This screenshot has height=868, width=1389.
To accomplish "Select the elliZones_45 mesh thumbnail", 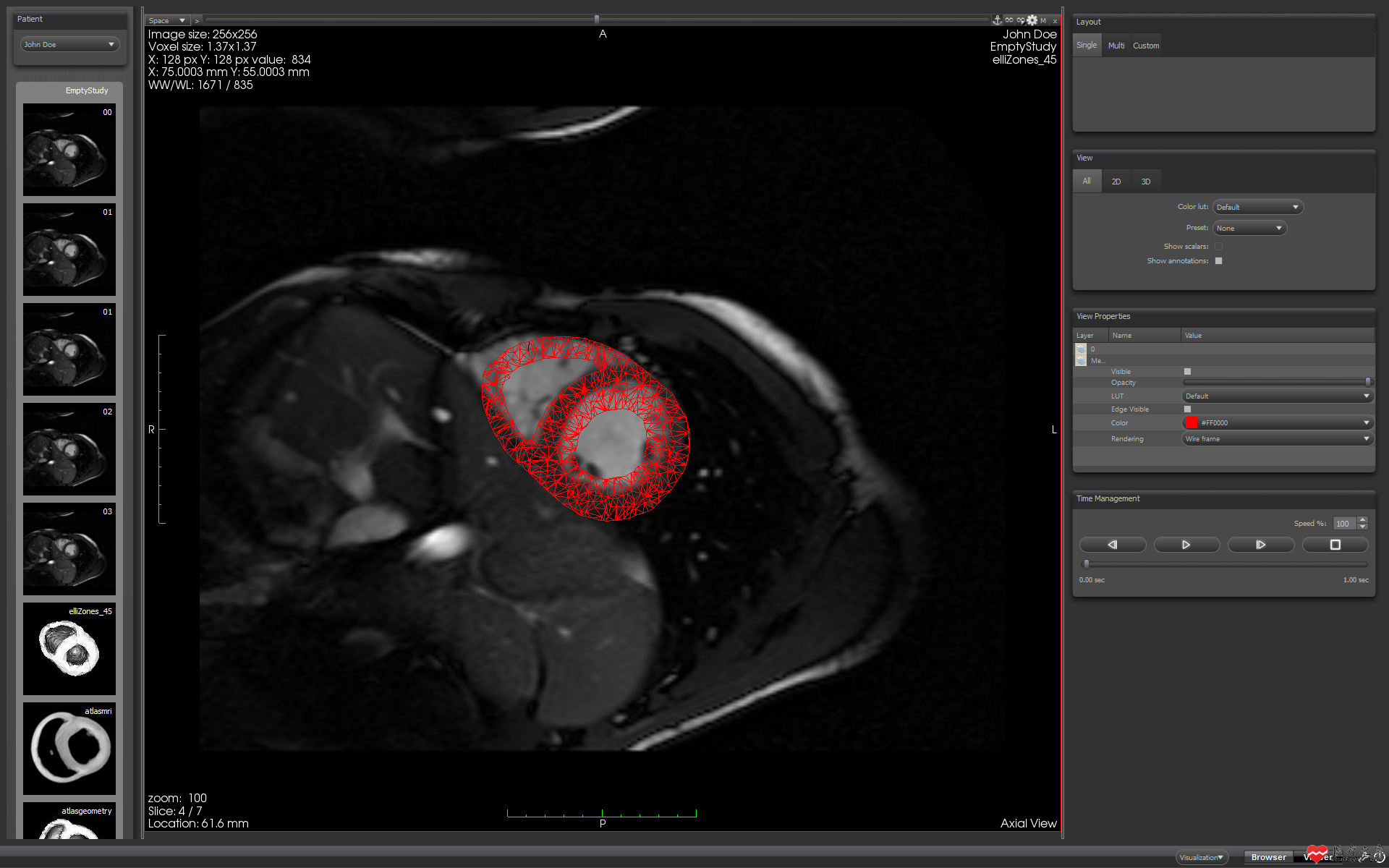I will pos(69,649).
